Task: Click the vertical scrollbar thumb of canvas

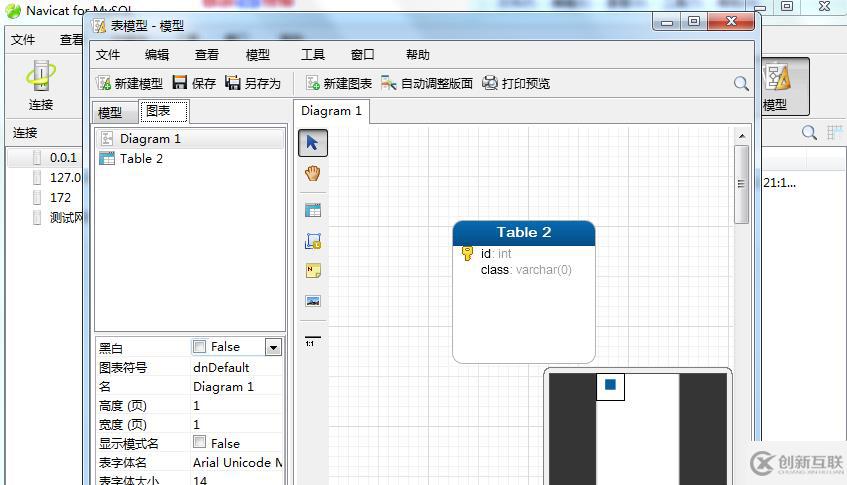Action: pyautogui.click(x=741, y=184)
